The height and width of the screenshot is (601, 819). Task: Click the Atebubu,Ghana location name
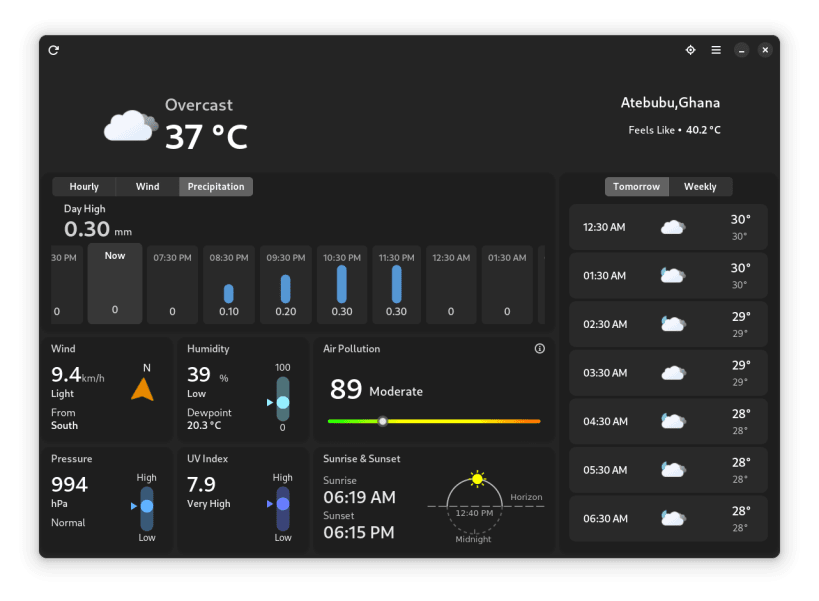(x=670, y=103)
